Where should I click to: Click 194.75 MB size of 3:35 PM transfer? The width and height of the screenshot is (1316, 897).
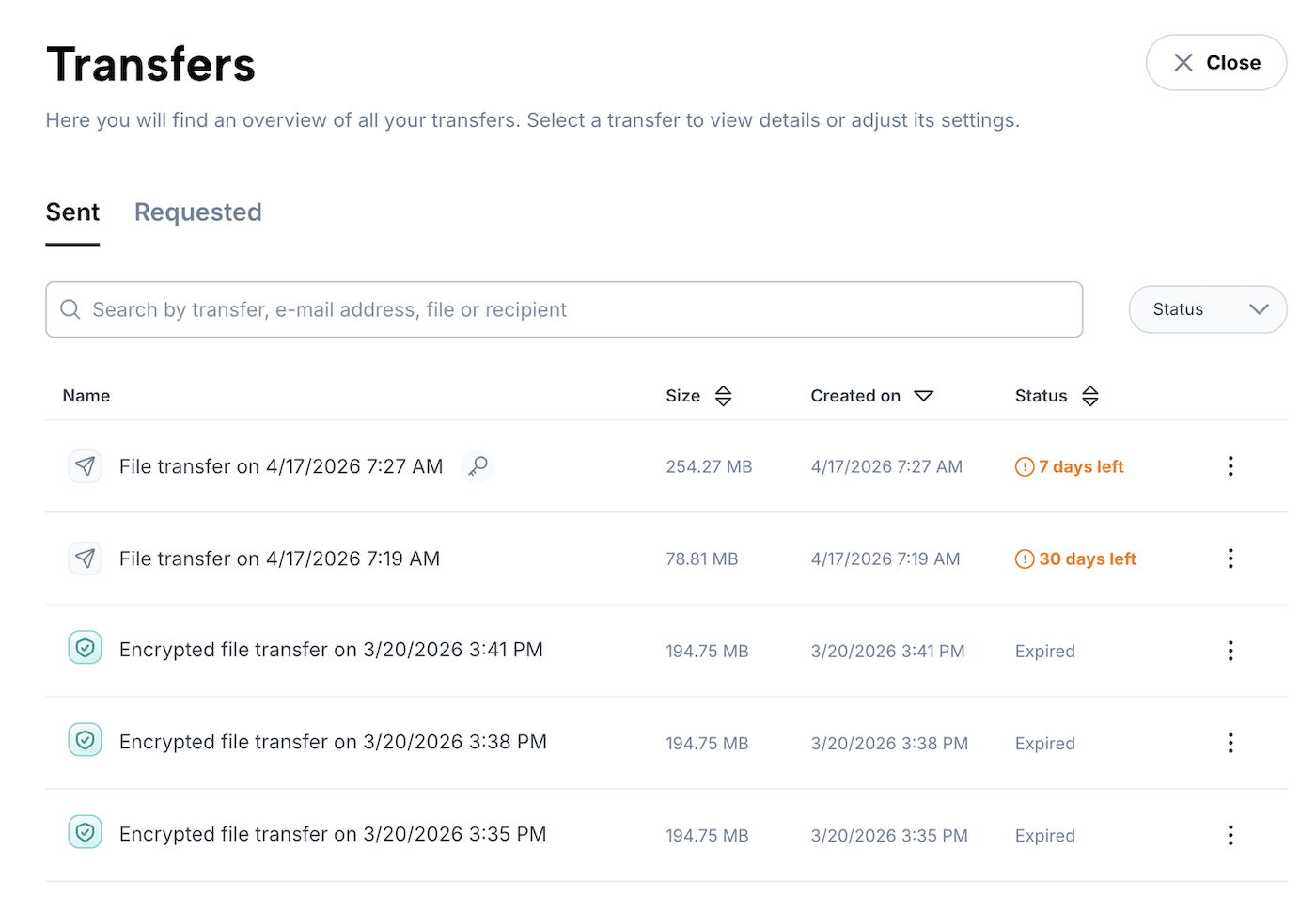pos(707,835)
